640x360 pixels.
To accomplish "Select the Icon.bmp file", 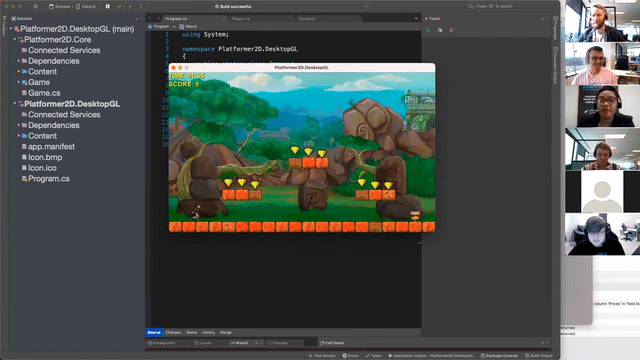I will [45, 157].
